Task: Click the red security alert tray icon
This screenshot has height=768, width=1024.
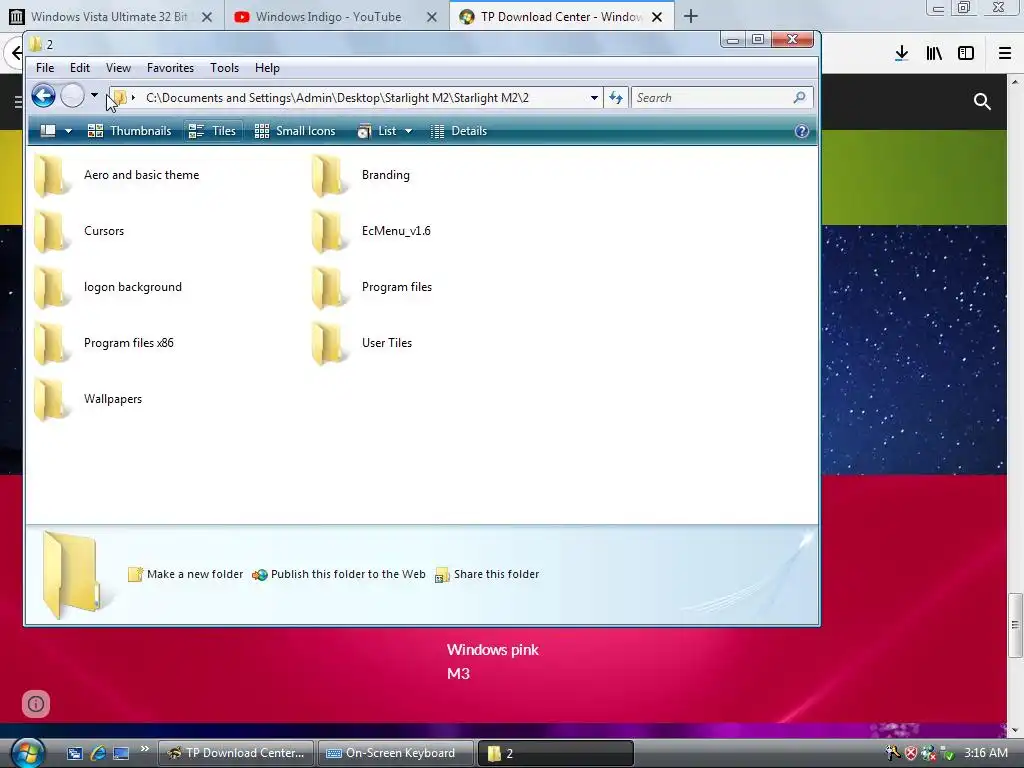Action: tap(910, 753)
